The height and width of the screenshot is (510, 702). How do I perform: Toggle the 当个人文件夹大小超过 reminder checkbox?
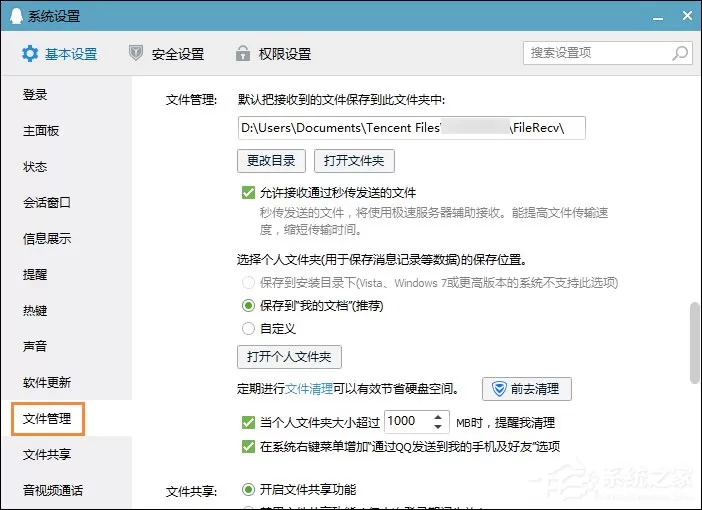pyautogui.click(x=248, y=422)
